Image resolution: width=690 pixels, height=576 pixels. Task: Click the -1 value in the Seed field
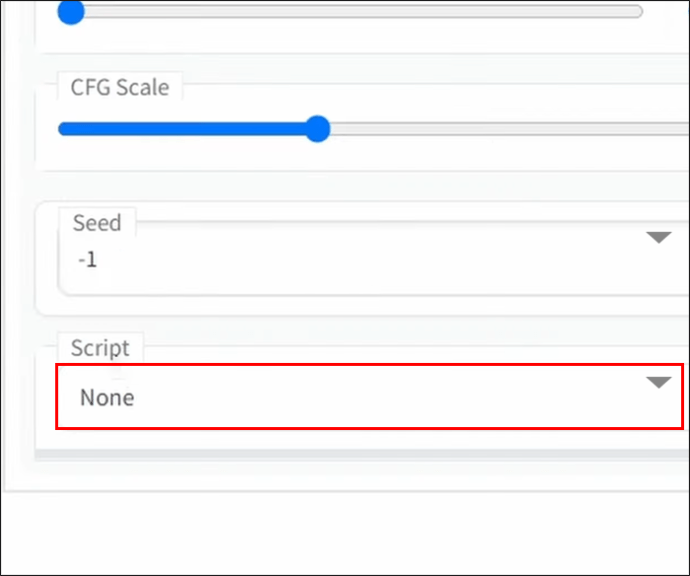[88, 260]
